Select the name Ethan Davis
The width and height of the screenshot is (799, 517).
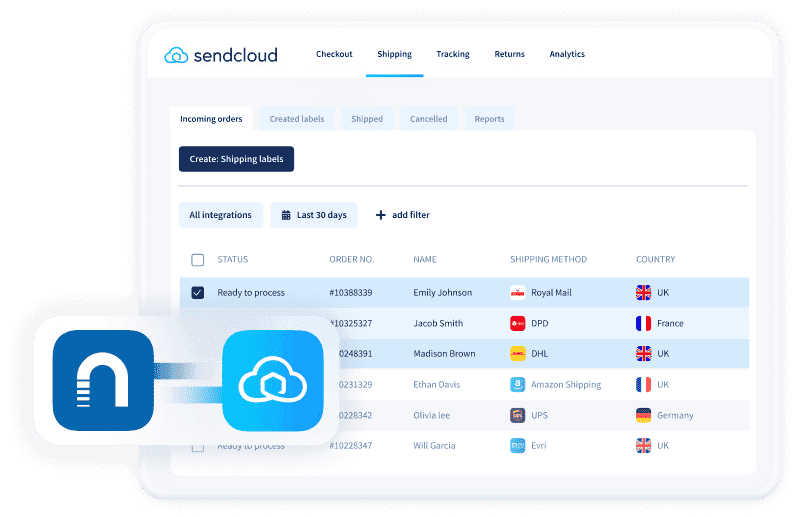click(x=437, y=385)
